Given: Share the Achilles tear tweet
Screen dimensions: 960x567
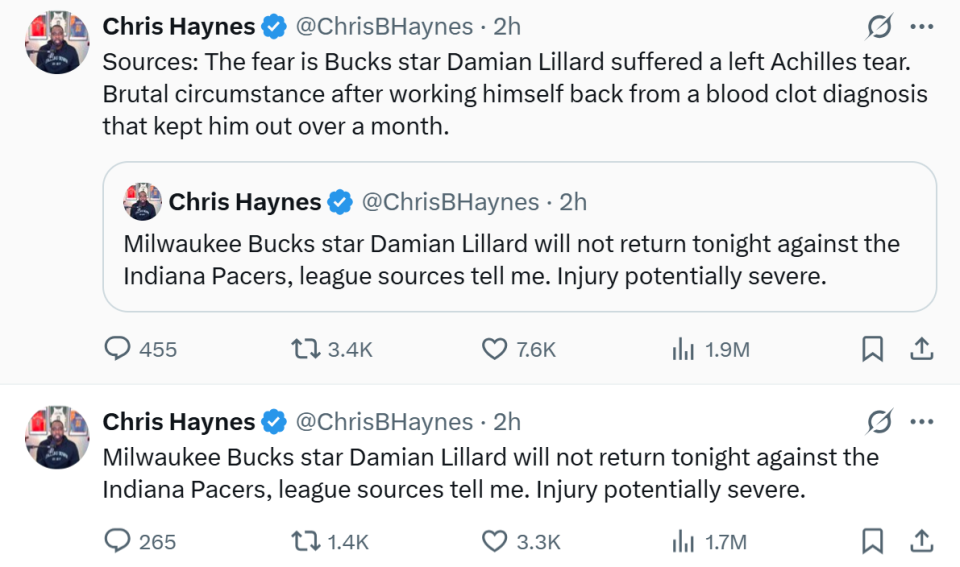Looking at the screenshot, I should tap(922, 349).
